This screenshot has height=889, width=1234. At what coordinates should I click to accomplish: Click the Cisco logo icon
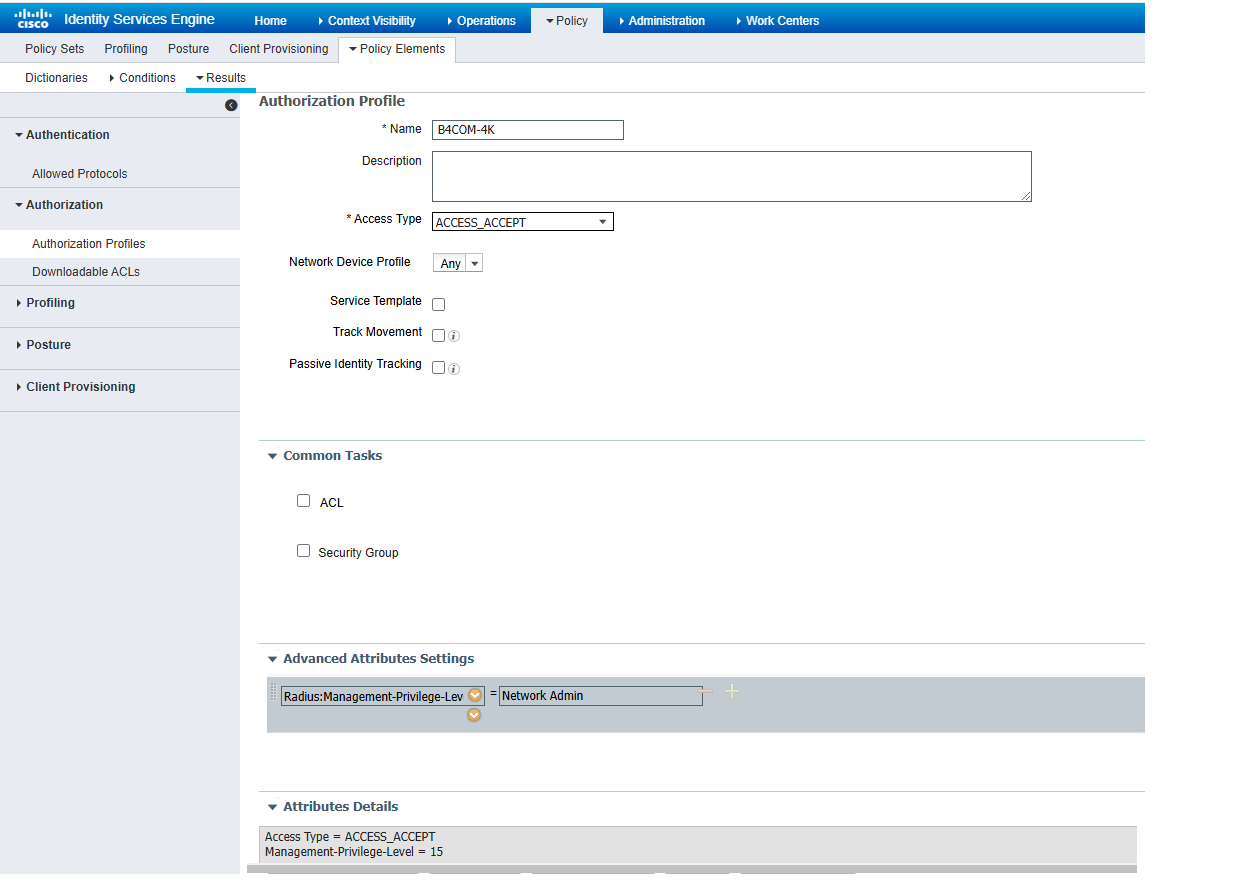[32, 19]
